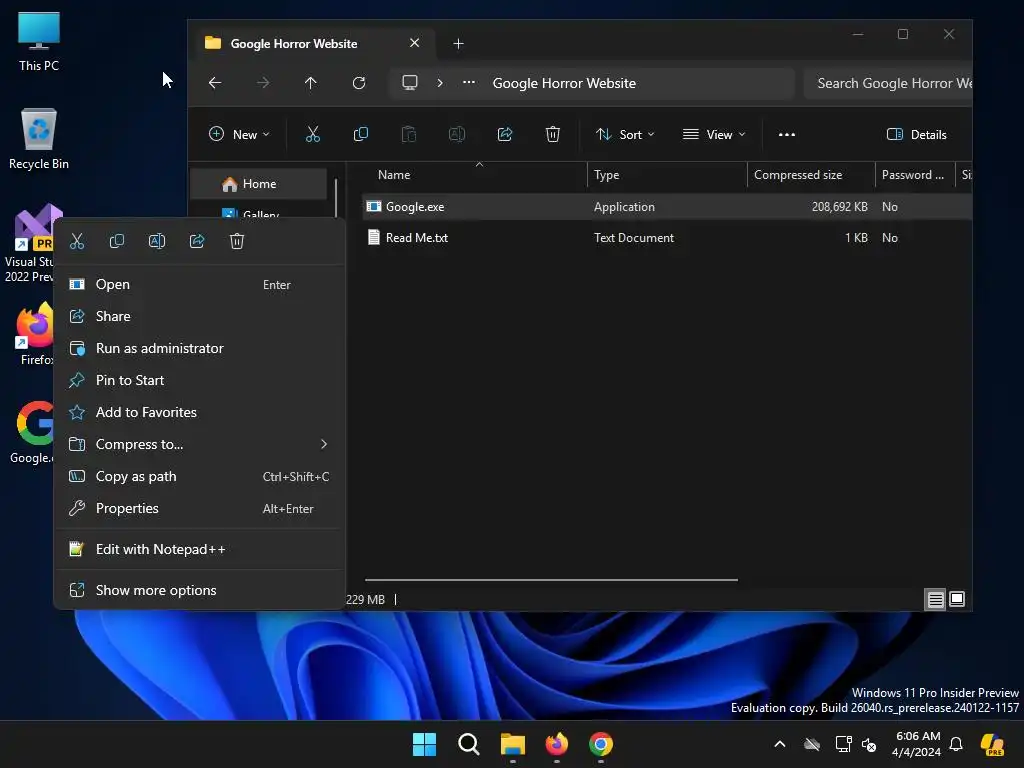Image resolution: width=1024 pixels, height=768 pixels.
Task: Choose Pin to Start
Action: pyautogui.click(x=199, y=380)
